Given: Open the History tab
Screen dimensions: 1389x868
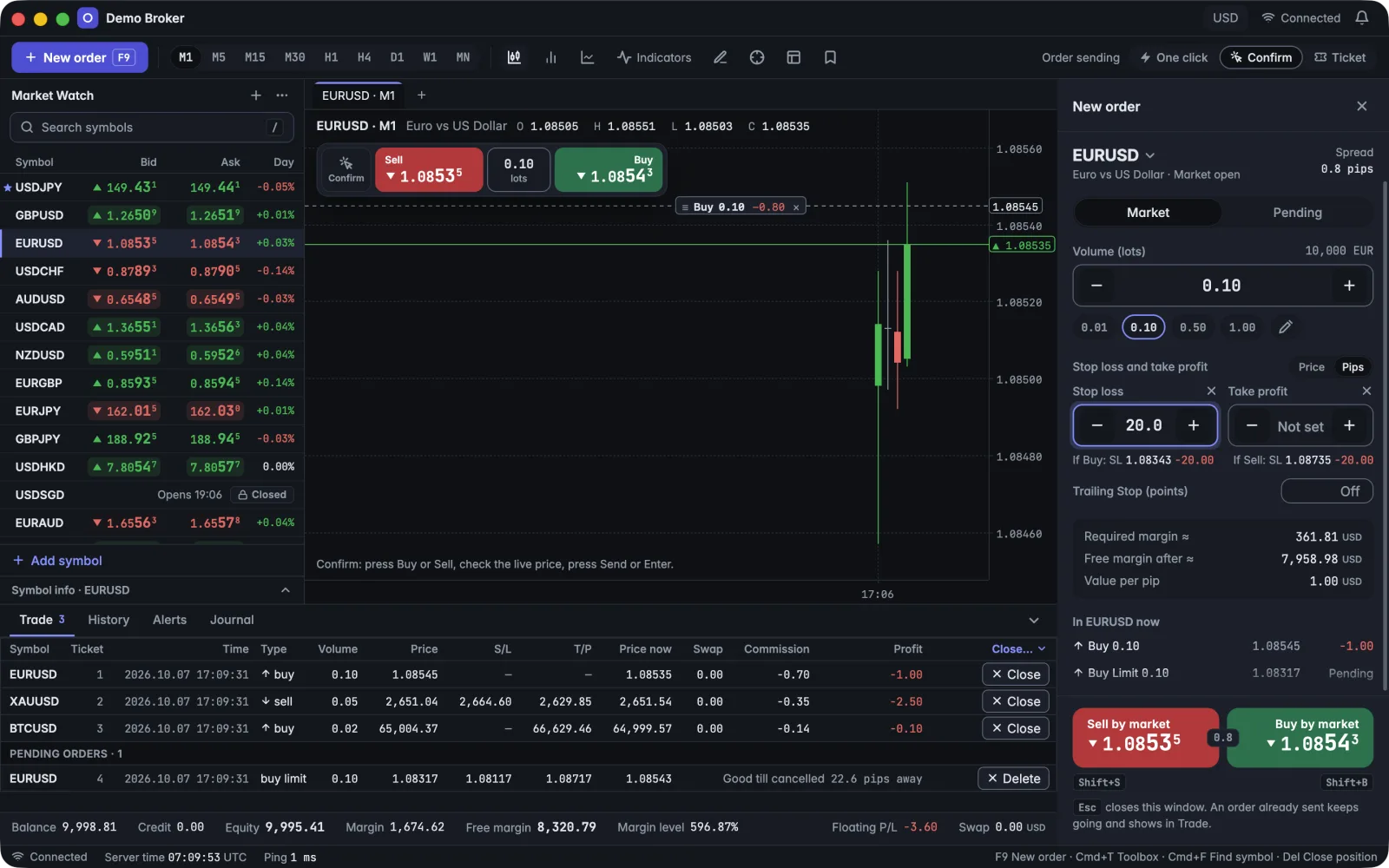Looking at the screenshot, I should point(109,620).
